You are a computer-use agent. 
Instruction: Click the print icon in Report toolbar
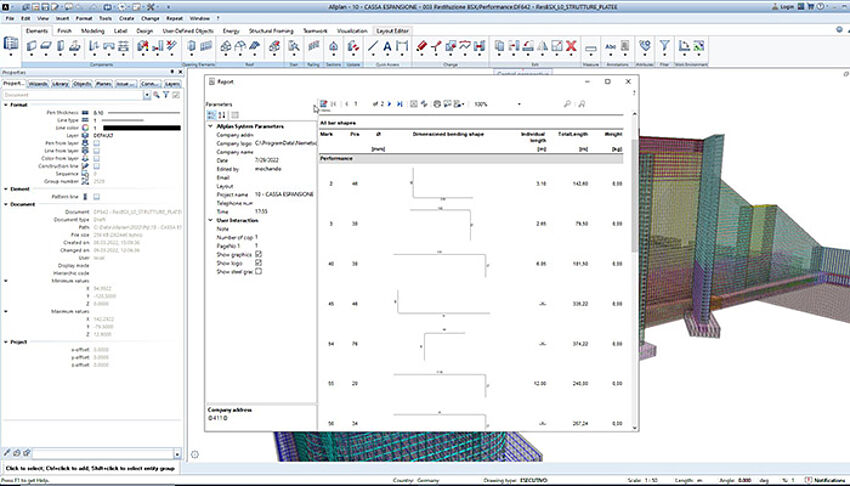(437, 104)
